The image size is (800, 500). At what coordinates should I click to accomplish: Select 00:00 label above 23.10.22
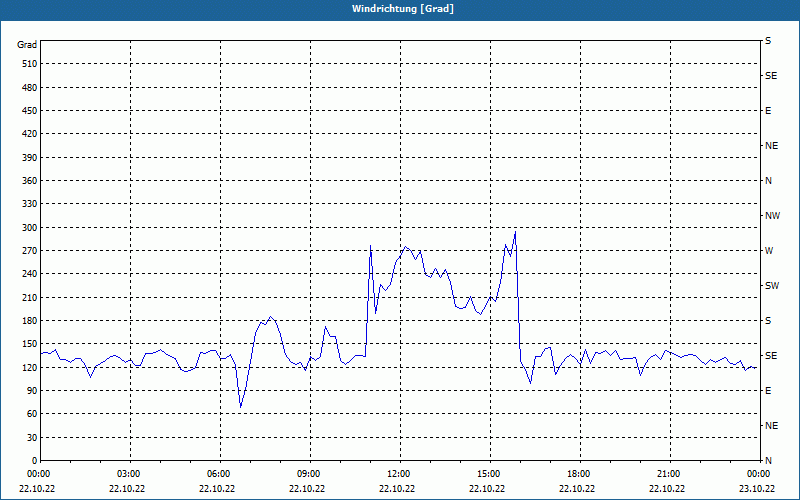759,473
